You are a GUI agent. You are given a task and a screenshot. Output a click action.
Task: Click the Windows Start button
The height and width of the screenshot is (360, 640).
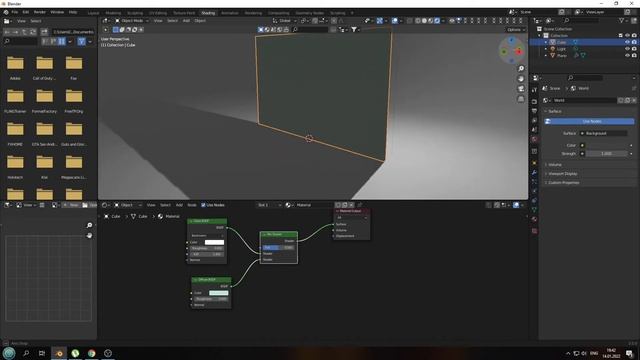click(x=9, y=353)
